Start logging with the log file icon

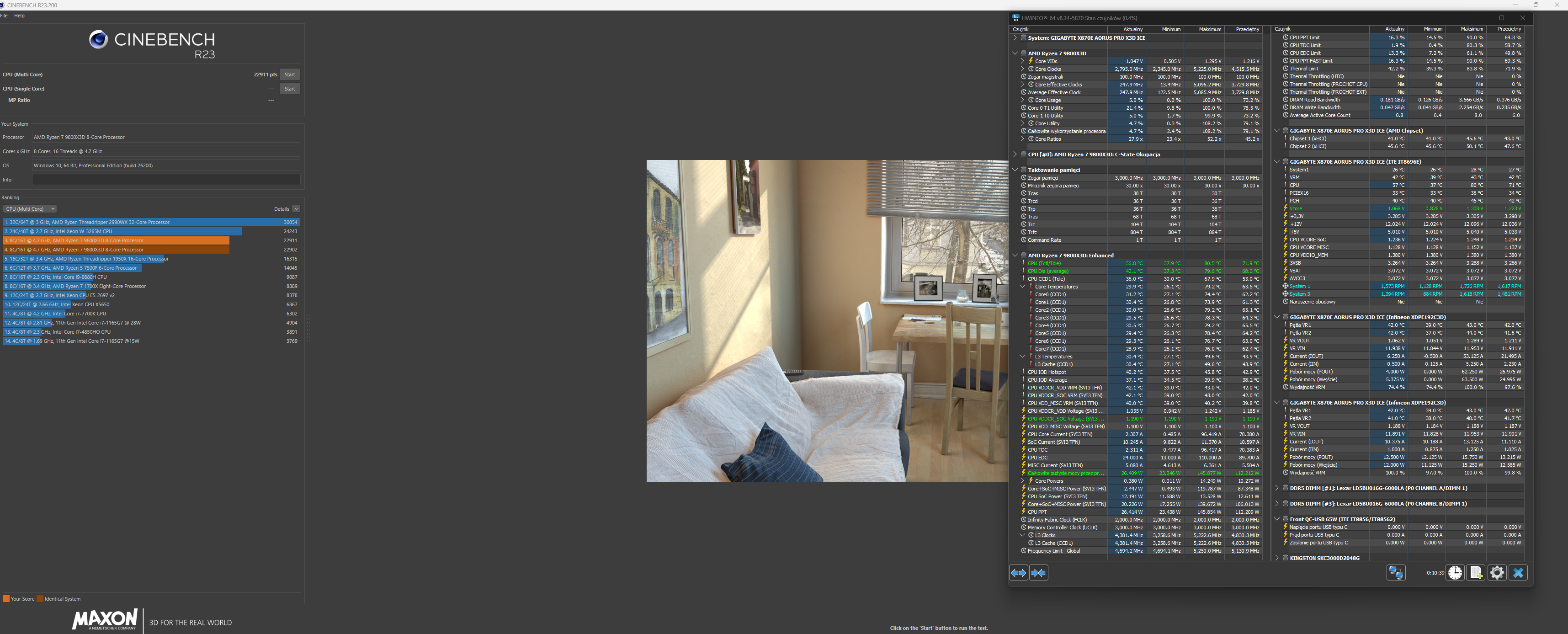click(1476, 572)
